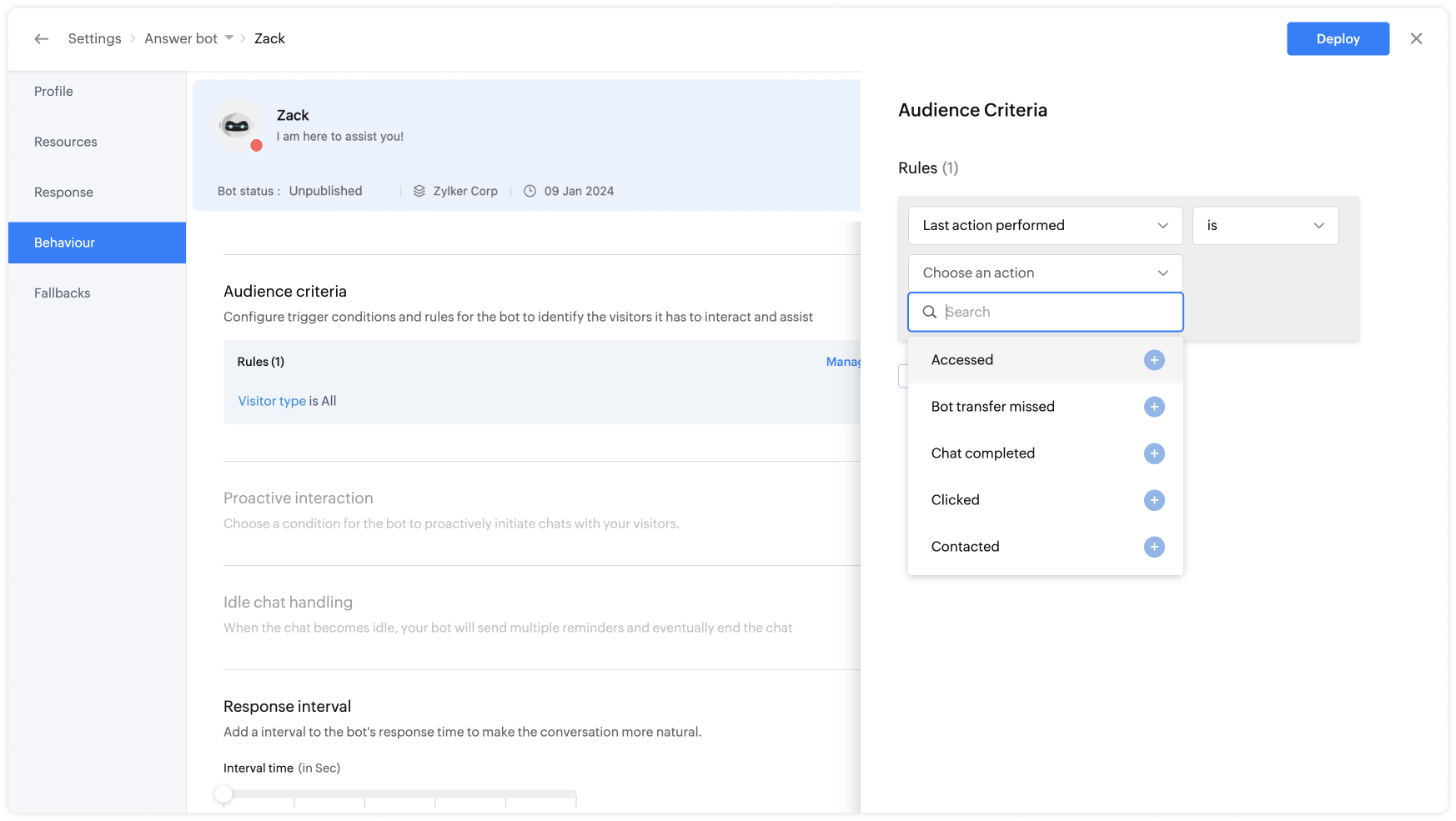Click the plus icon next to Contacted
1456x821 pixels.
[x=1154, y=547]
